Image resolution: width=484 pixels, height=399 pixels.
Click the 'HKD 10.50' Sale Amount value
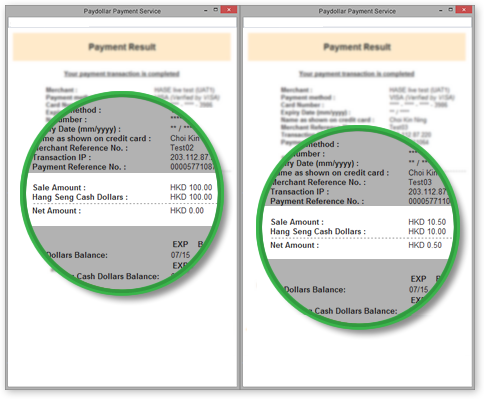tap(427, 222)
